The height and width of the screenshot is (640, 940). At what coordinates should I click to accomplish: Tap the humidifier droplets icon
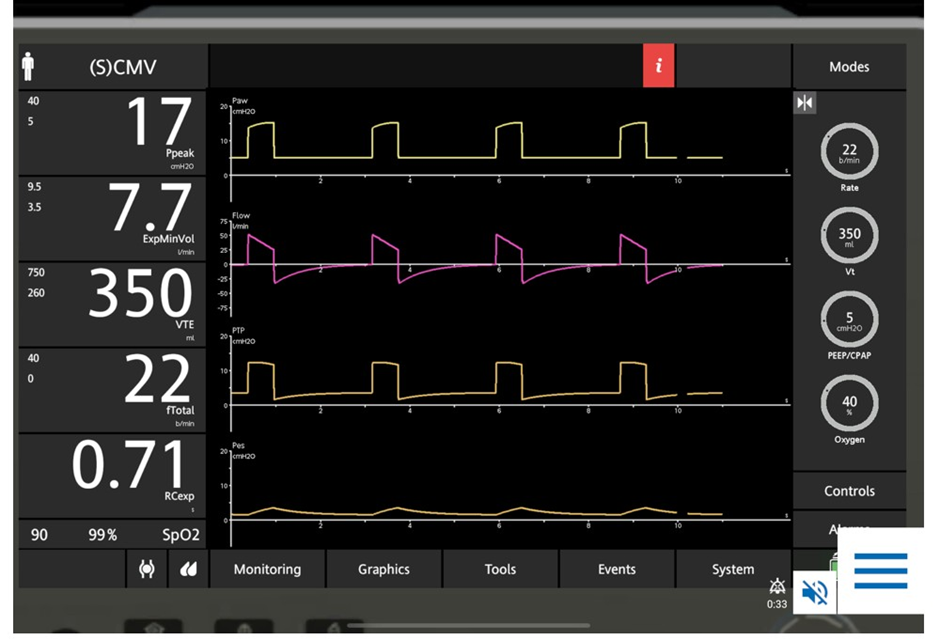[x=188, y=569]
